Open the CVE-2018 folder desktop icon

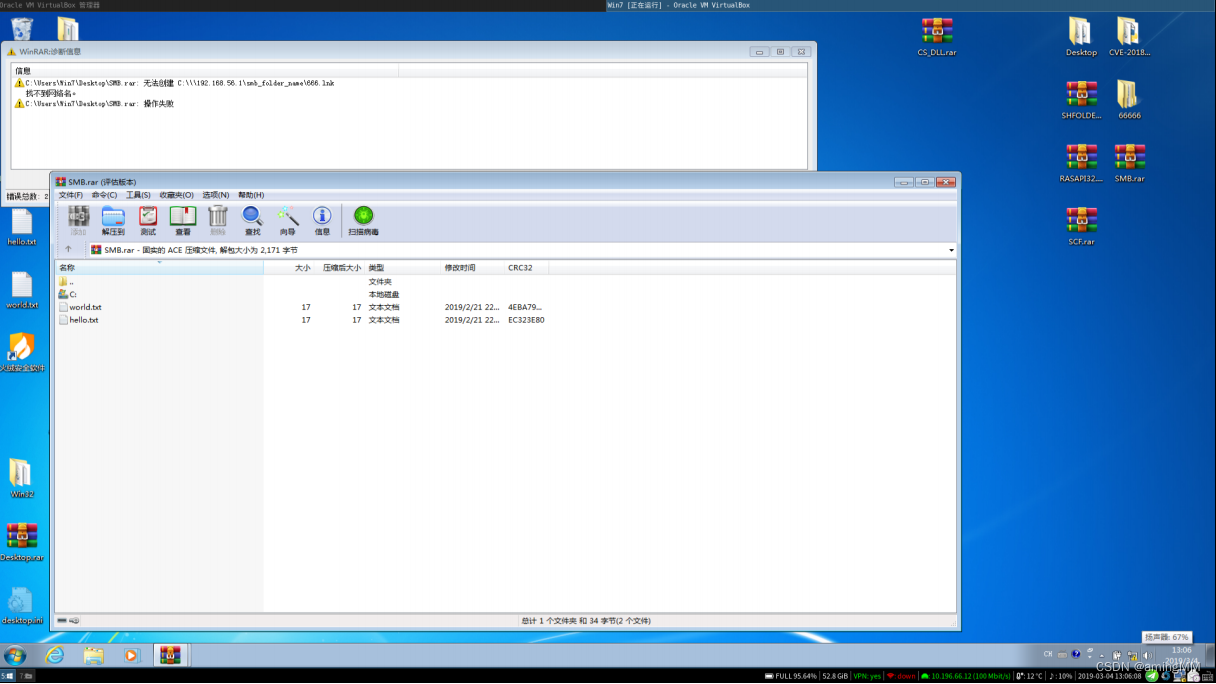[1129, 36]
